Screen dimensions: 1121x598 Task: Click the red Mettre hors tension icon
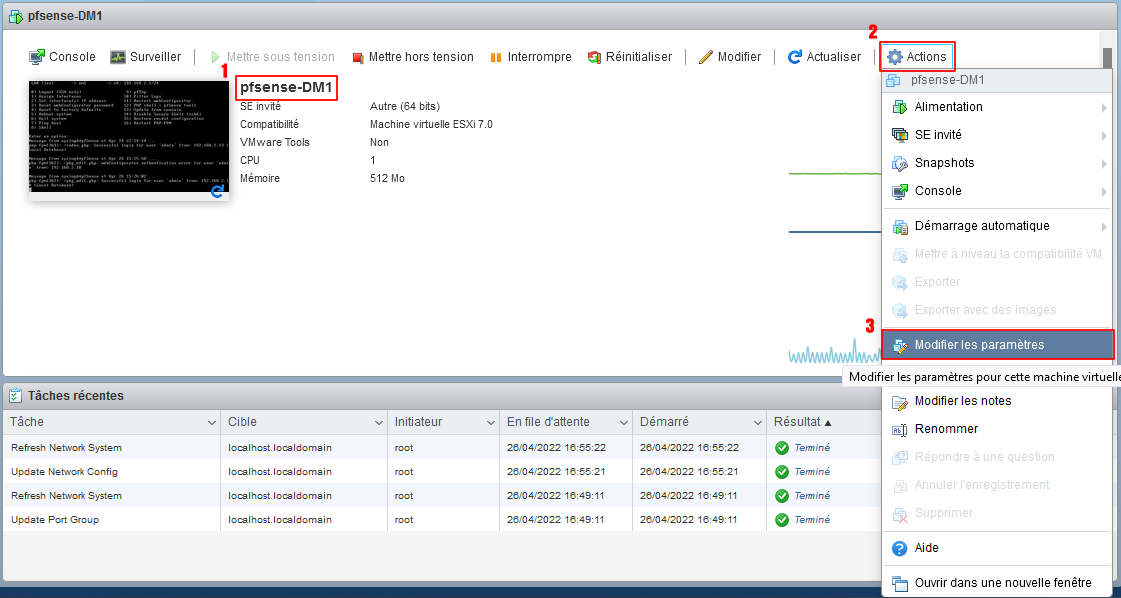(x=358, y=58)
